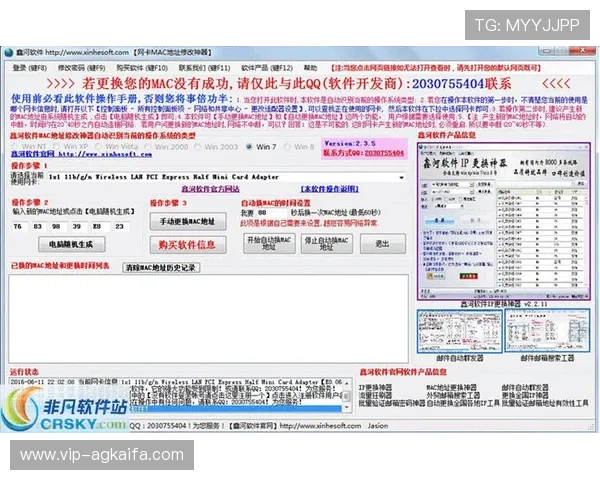
Task: Click QQ number link in pink version box
Action: [384, 153]
